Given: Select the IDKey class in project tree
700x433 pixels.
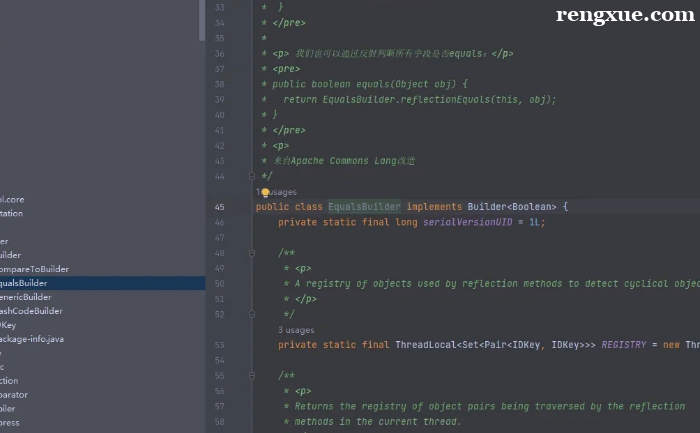Looking at the screenshot, I should tap(8, 325).
